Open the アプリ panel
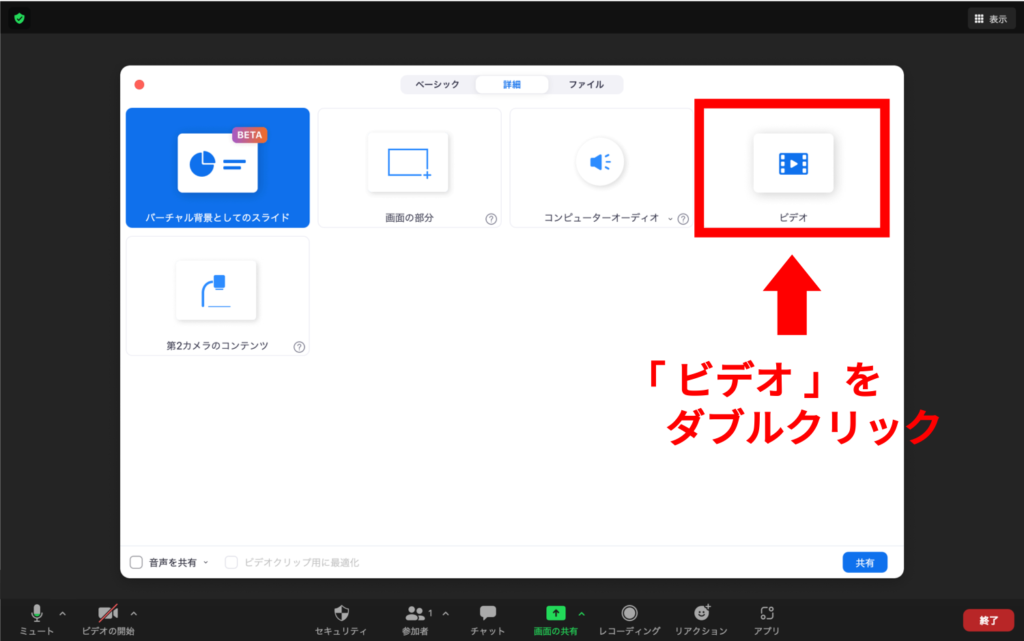 pos(767,619)
